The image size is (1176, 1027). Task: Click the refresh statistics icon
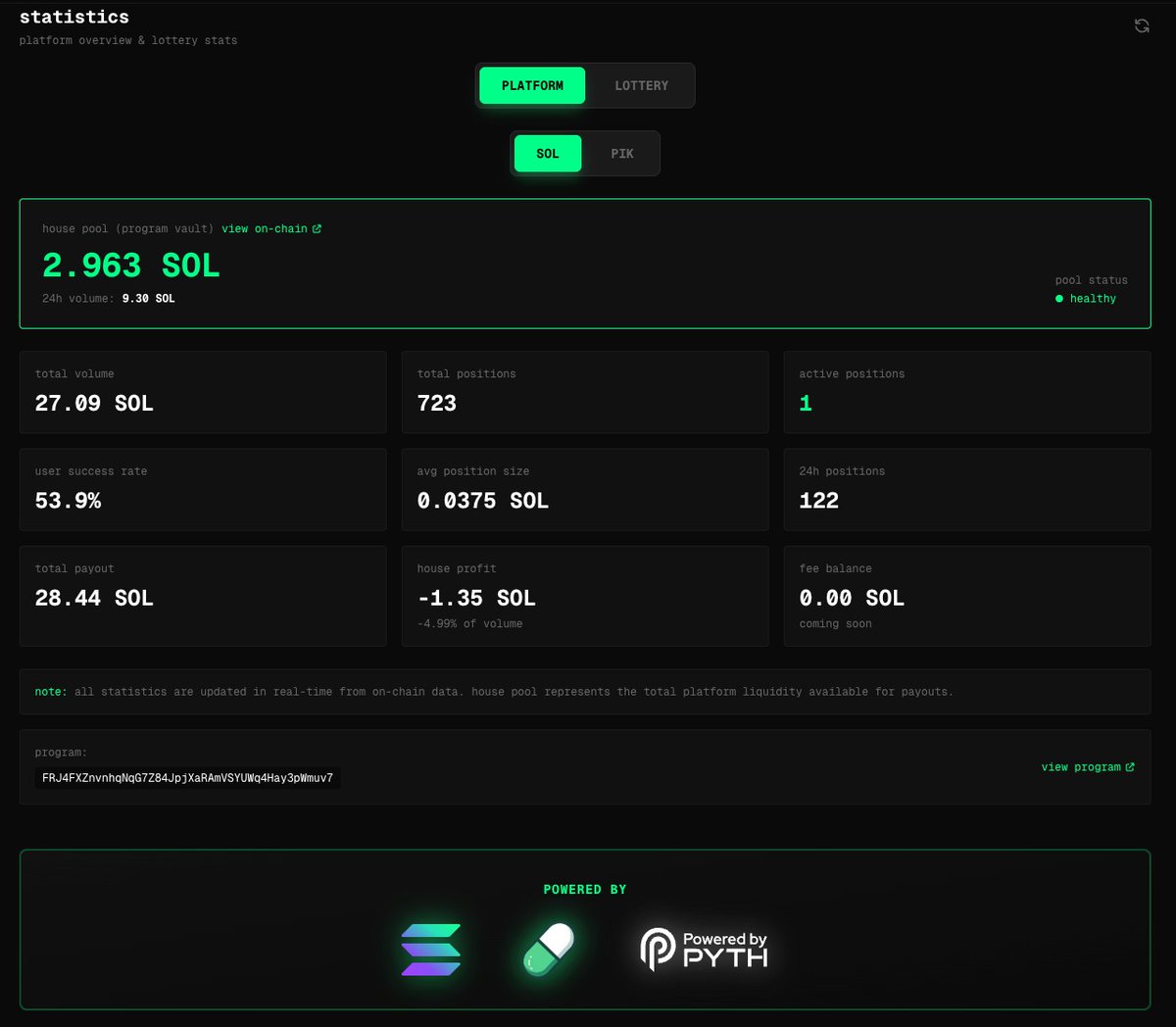1142,26
